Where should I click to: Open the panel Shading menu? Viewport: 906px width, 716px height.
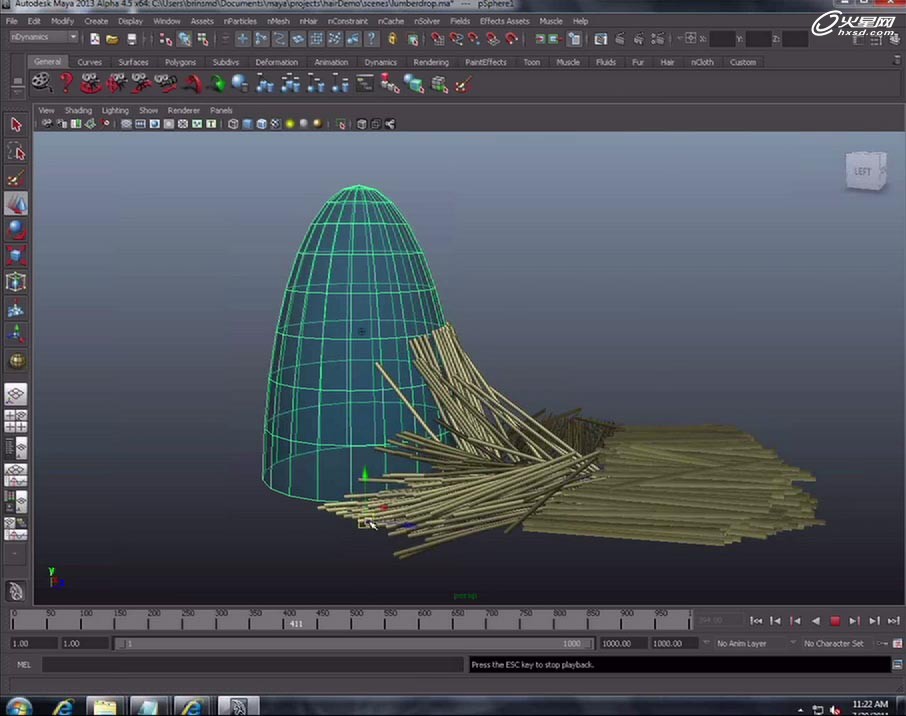78,110
